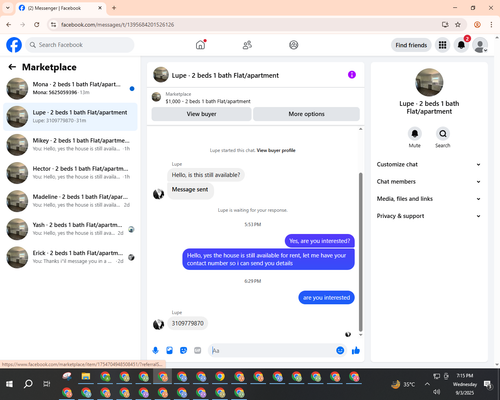Viewport: 500px width, 400px height.
Task: Click the address bar URL
Action: [x=117, y=25]
